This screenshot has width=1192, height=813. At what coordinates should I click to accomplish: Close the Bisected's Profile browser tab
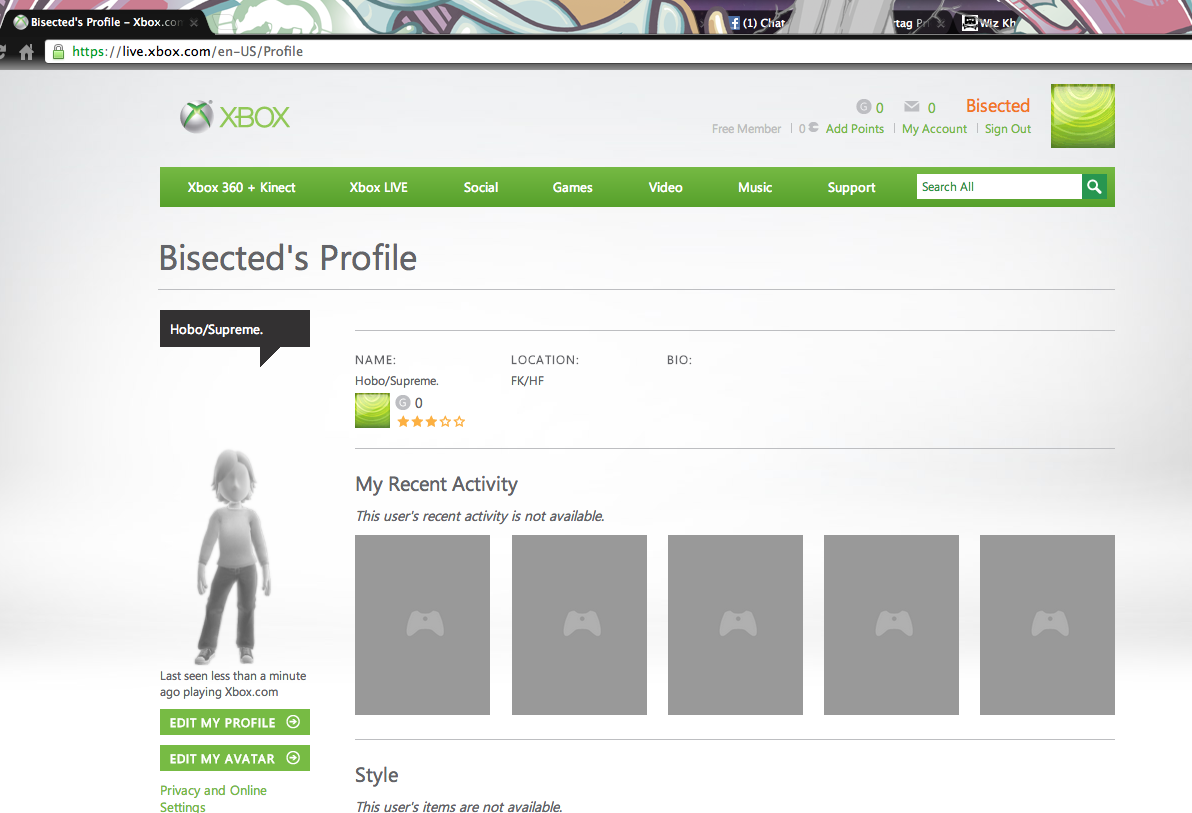[x=194, y=23]
